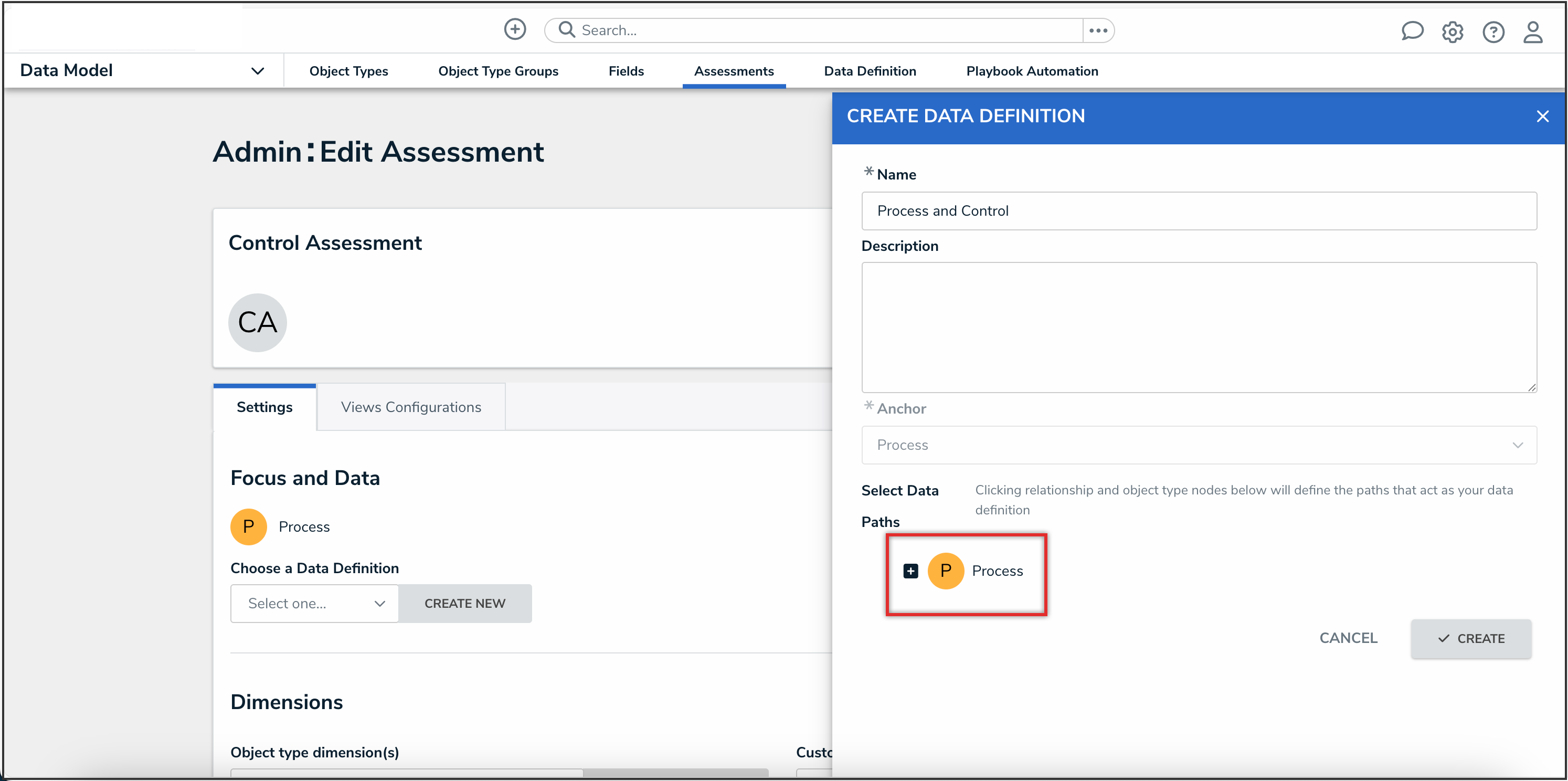This screenshot has width=1568, height=781.
Task: Go to the Object Types tab
Action: click(348, 71)
